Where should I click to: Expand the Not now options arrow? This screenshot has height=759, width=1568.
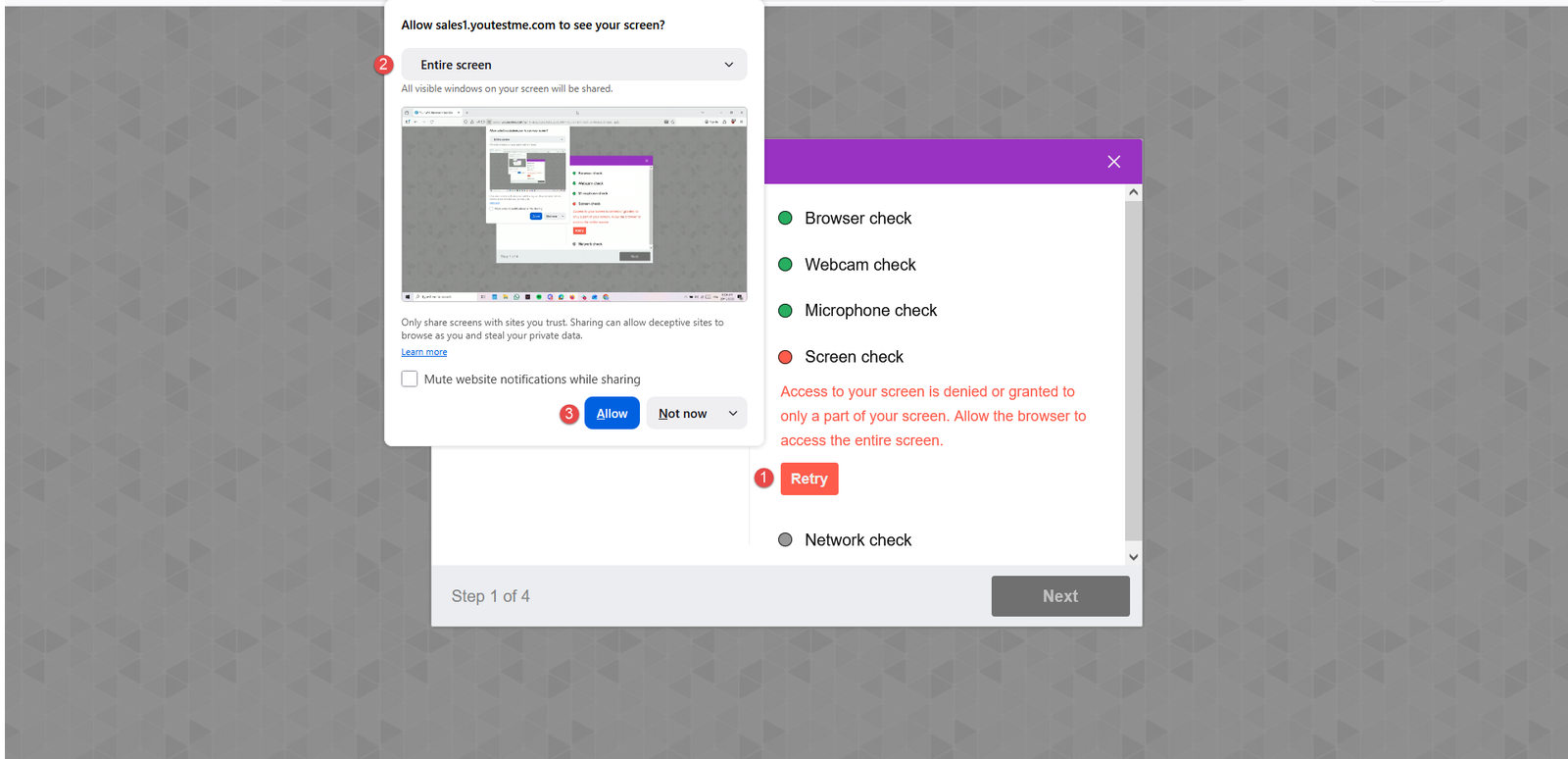pos(733,413)
